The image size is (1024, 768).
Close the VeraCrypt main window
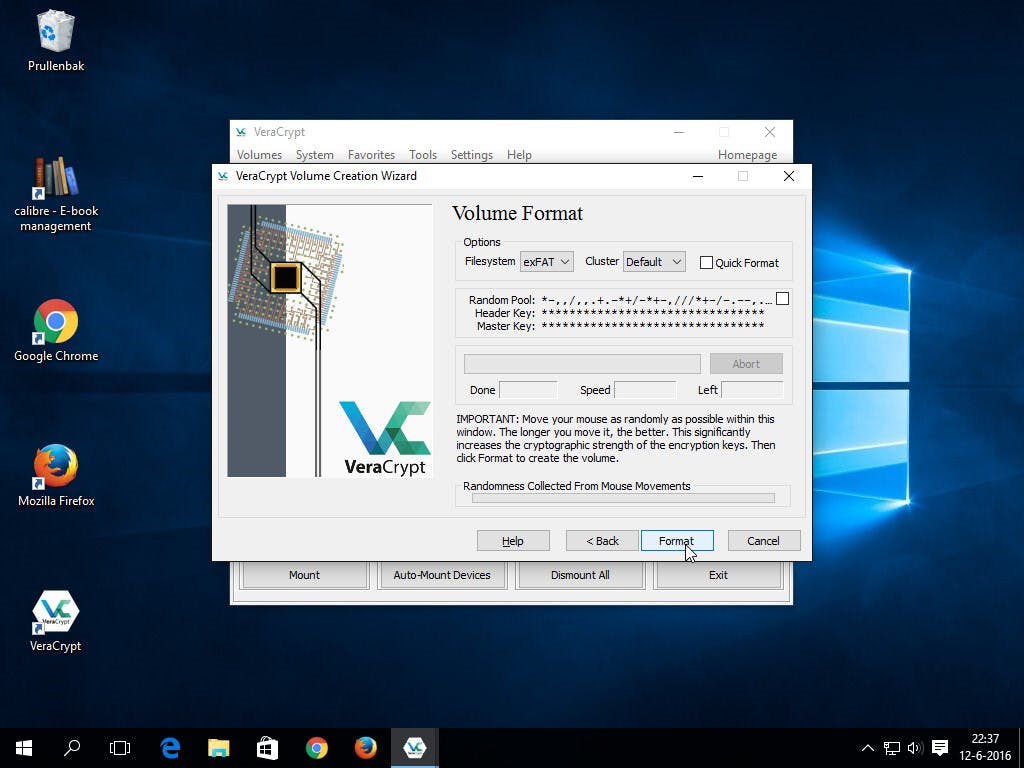click(770, 132)
